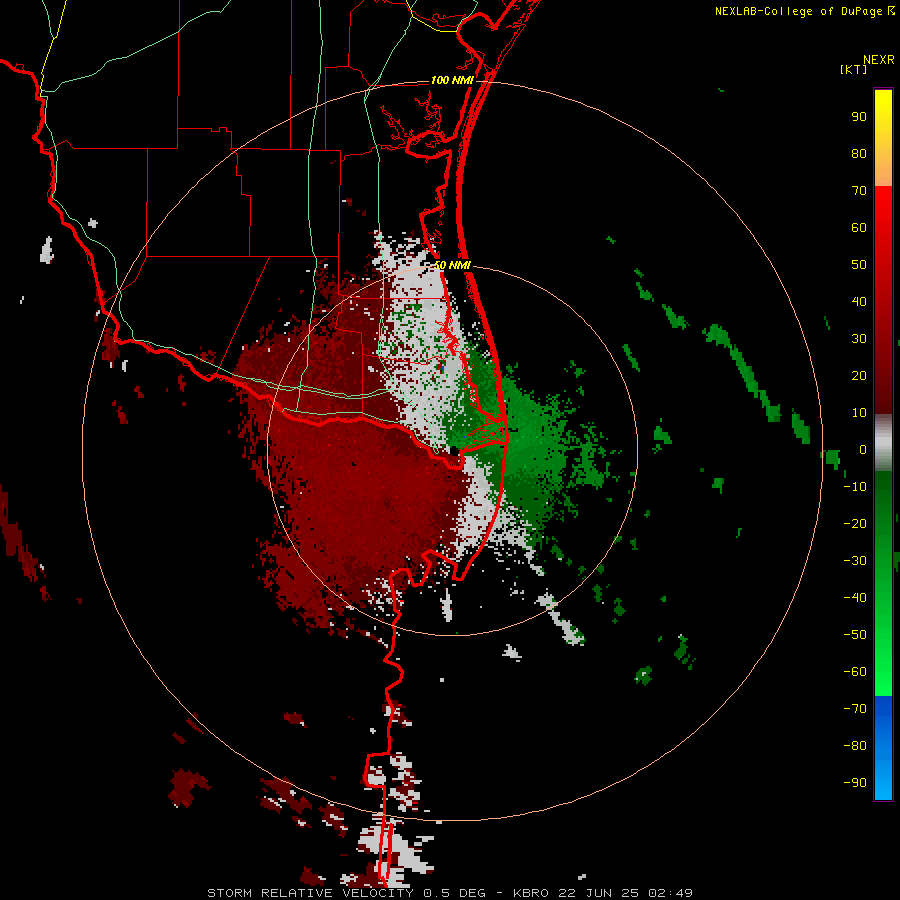900x900 pixels.
Task: Click the KBRO 22 JUN 25 02:49 timestamp
Action: [x=603, y=893]
